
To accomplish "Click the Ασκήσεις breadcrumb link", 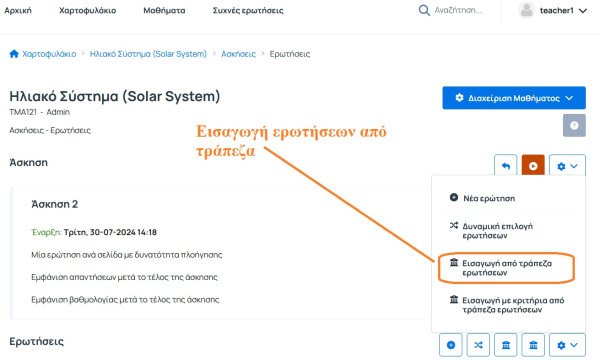I will coord(238,54).
